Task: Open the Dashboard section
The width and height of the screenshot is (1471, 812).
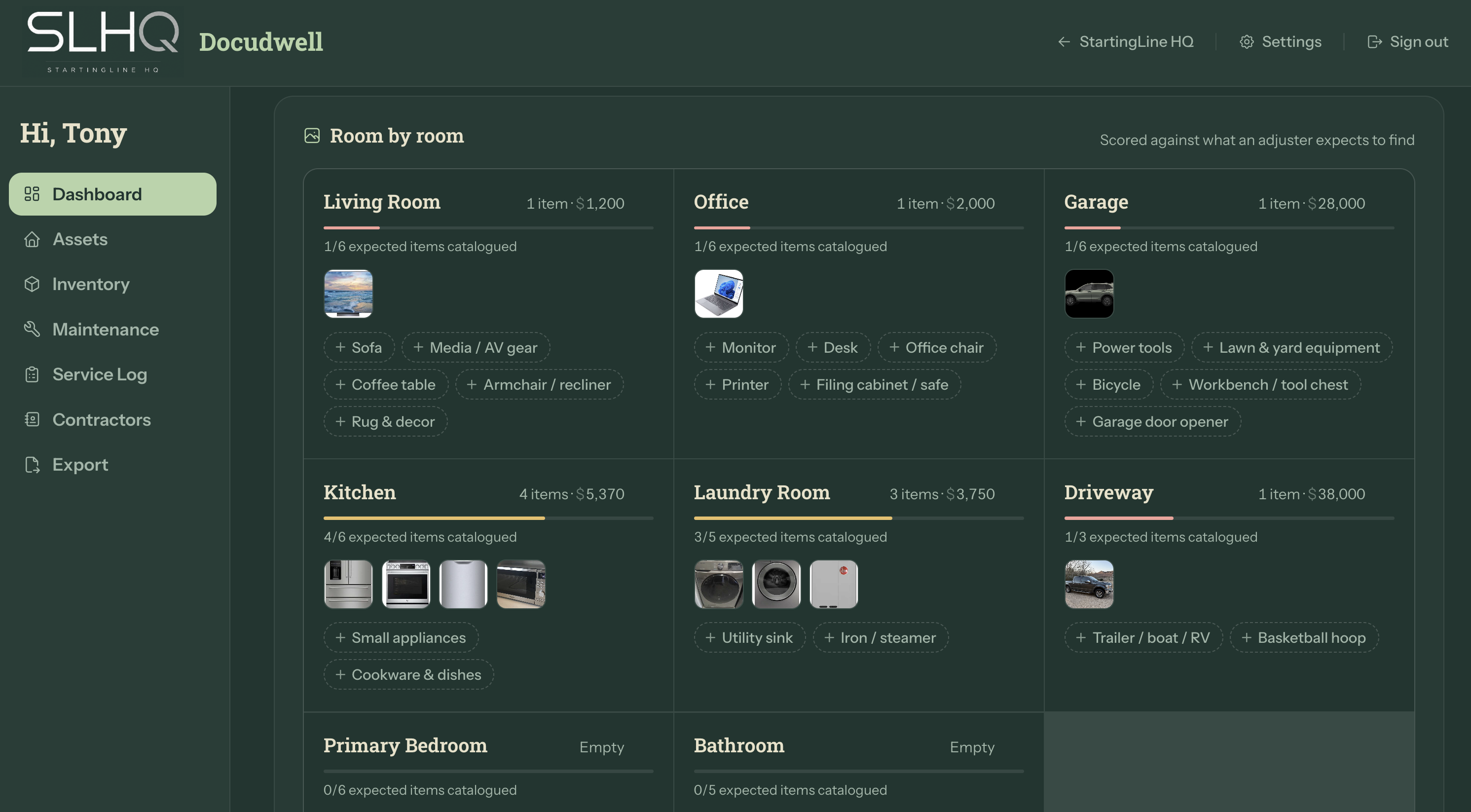Action: 112,194
